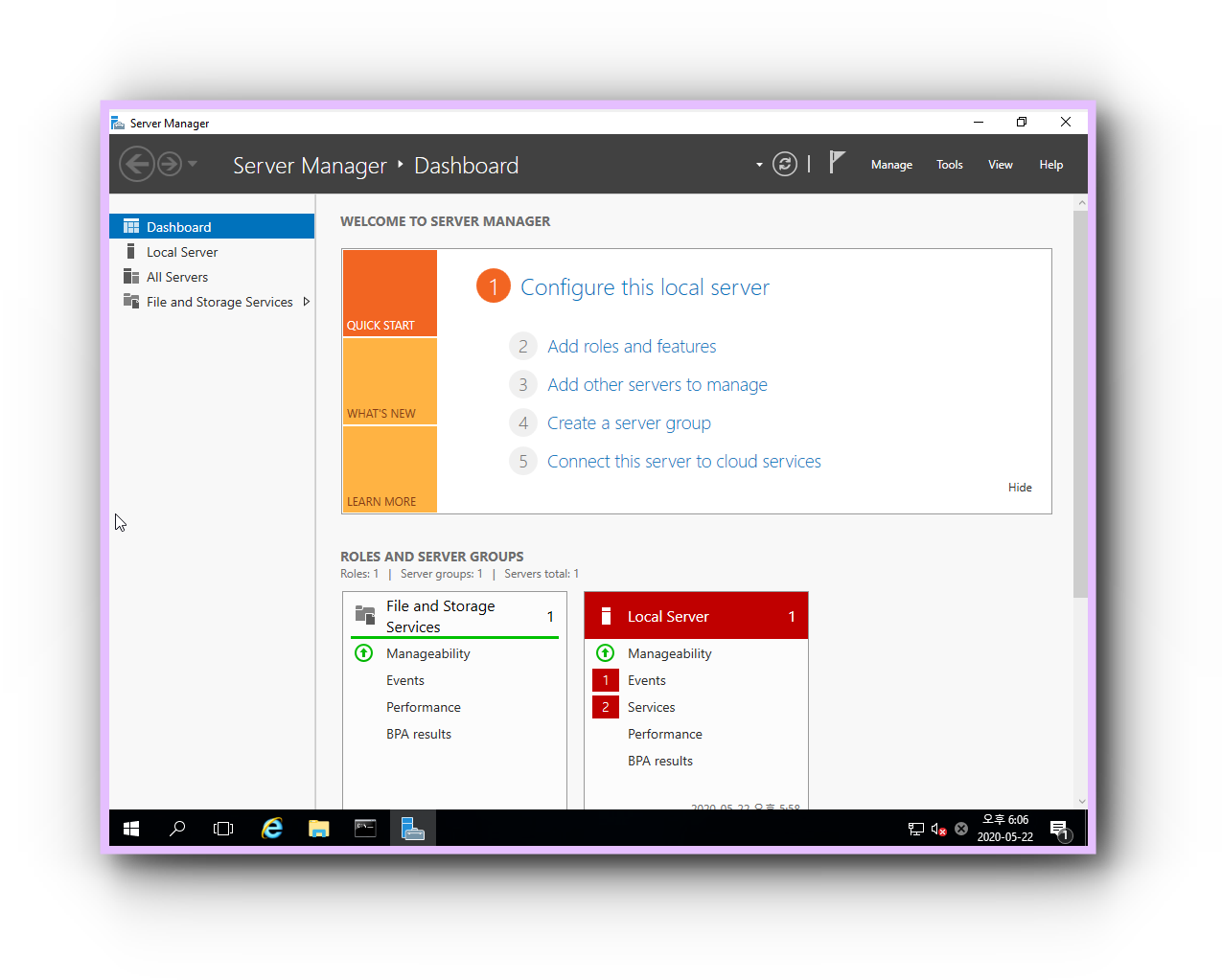Open the Windows Start menu
This screenshot has height=980, width=1222.
[x=131, y=829]
